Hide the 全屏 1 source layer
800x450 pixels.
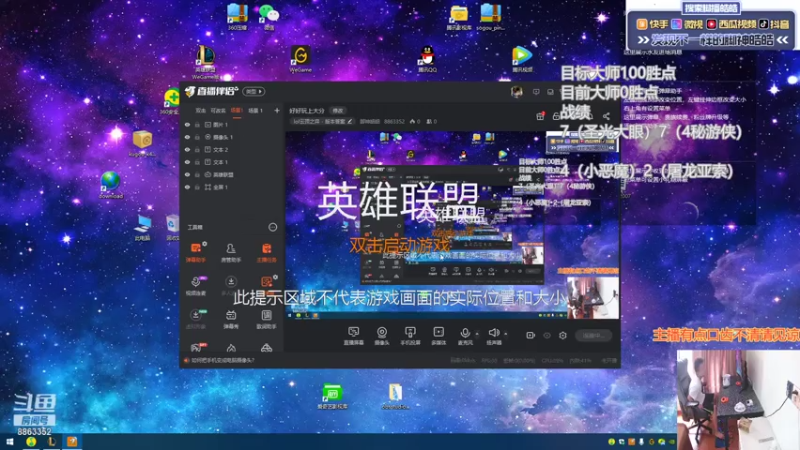(187, 187)
